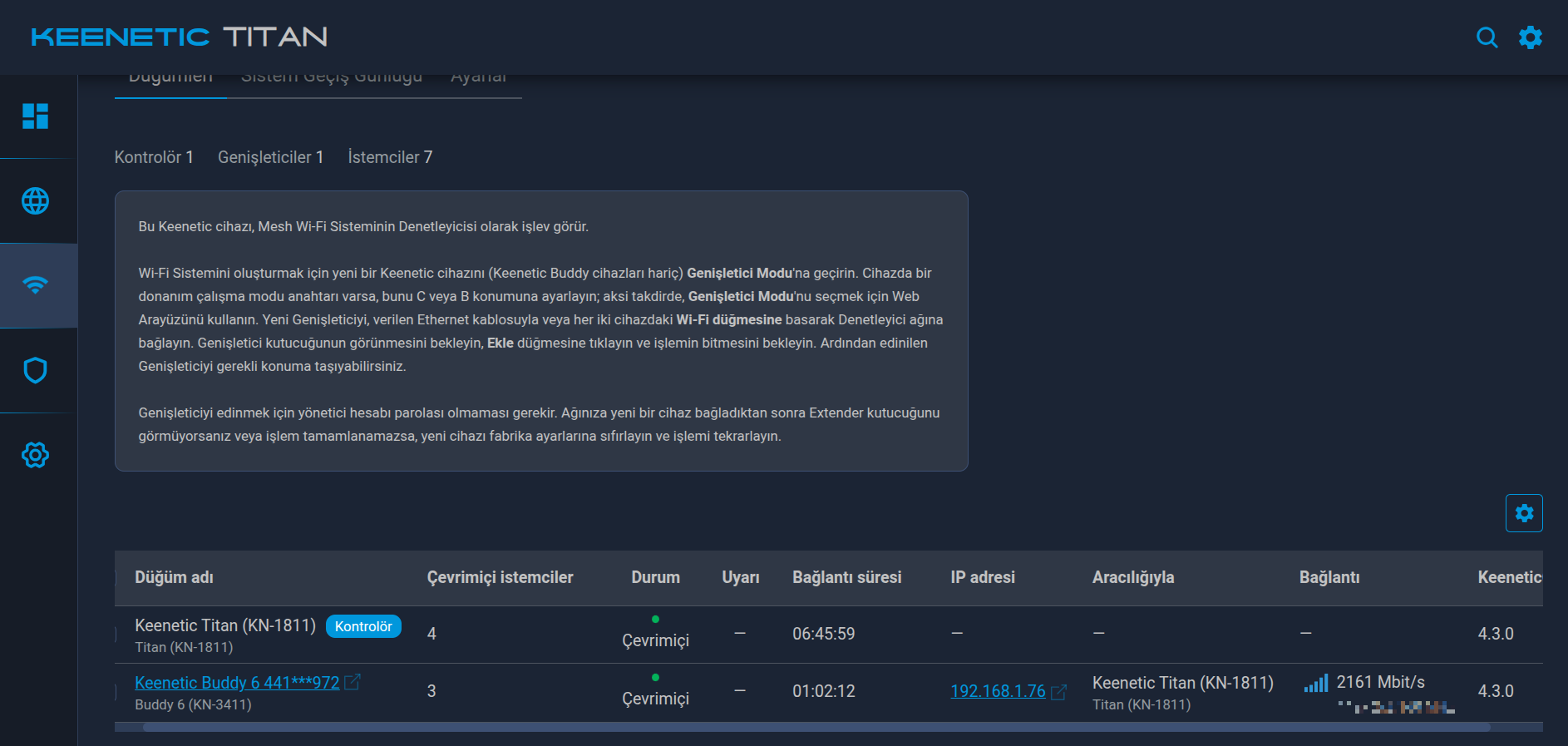
Task: Click Durum column header
Action: [655, 577]
